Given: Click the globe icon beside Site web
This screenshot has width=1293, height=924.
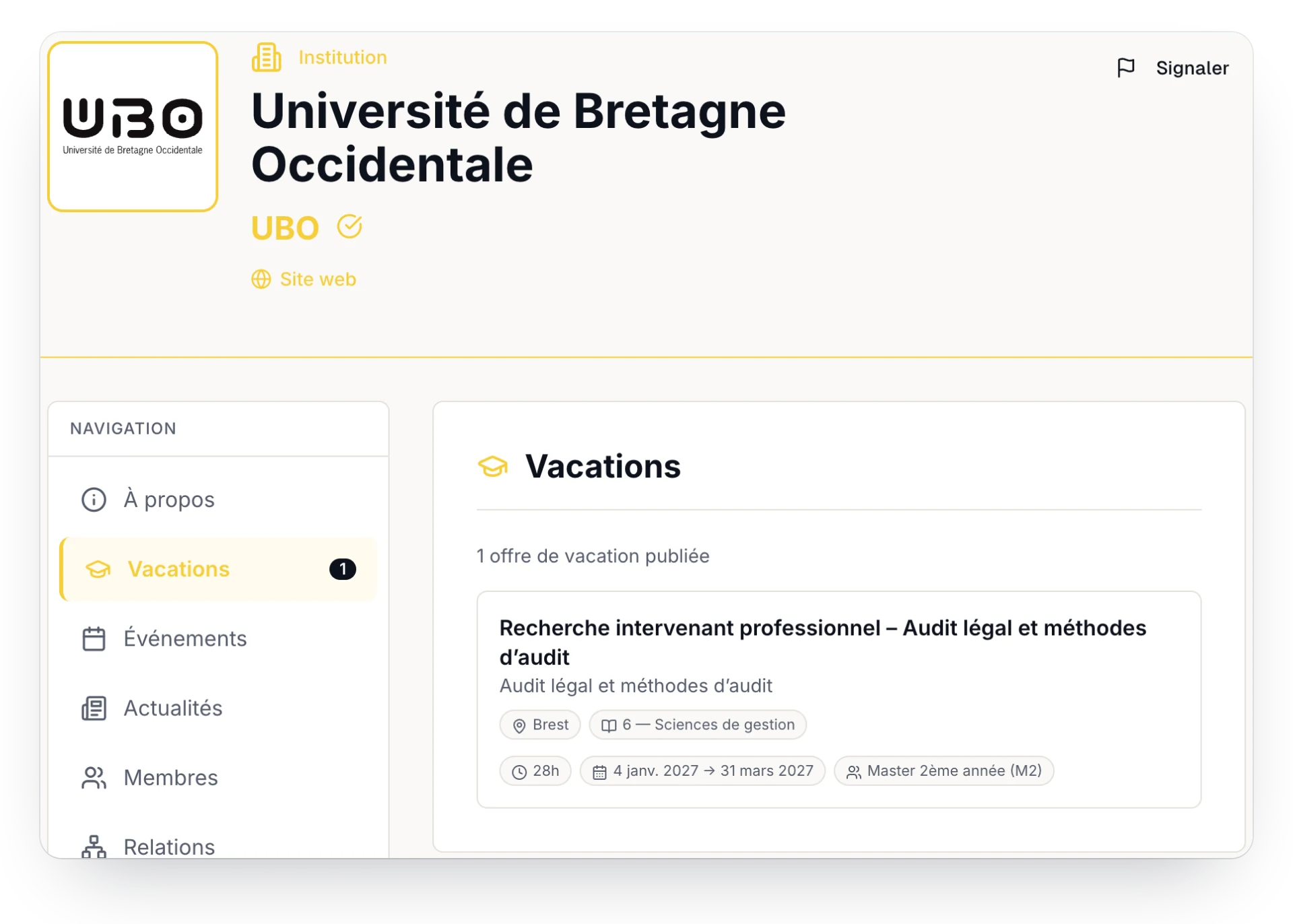Looking at the screenshot, I should click(261, 279).
